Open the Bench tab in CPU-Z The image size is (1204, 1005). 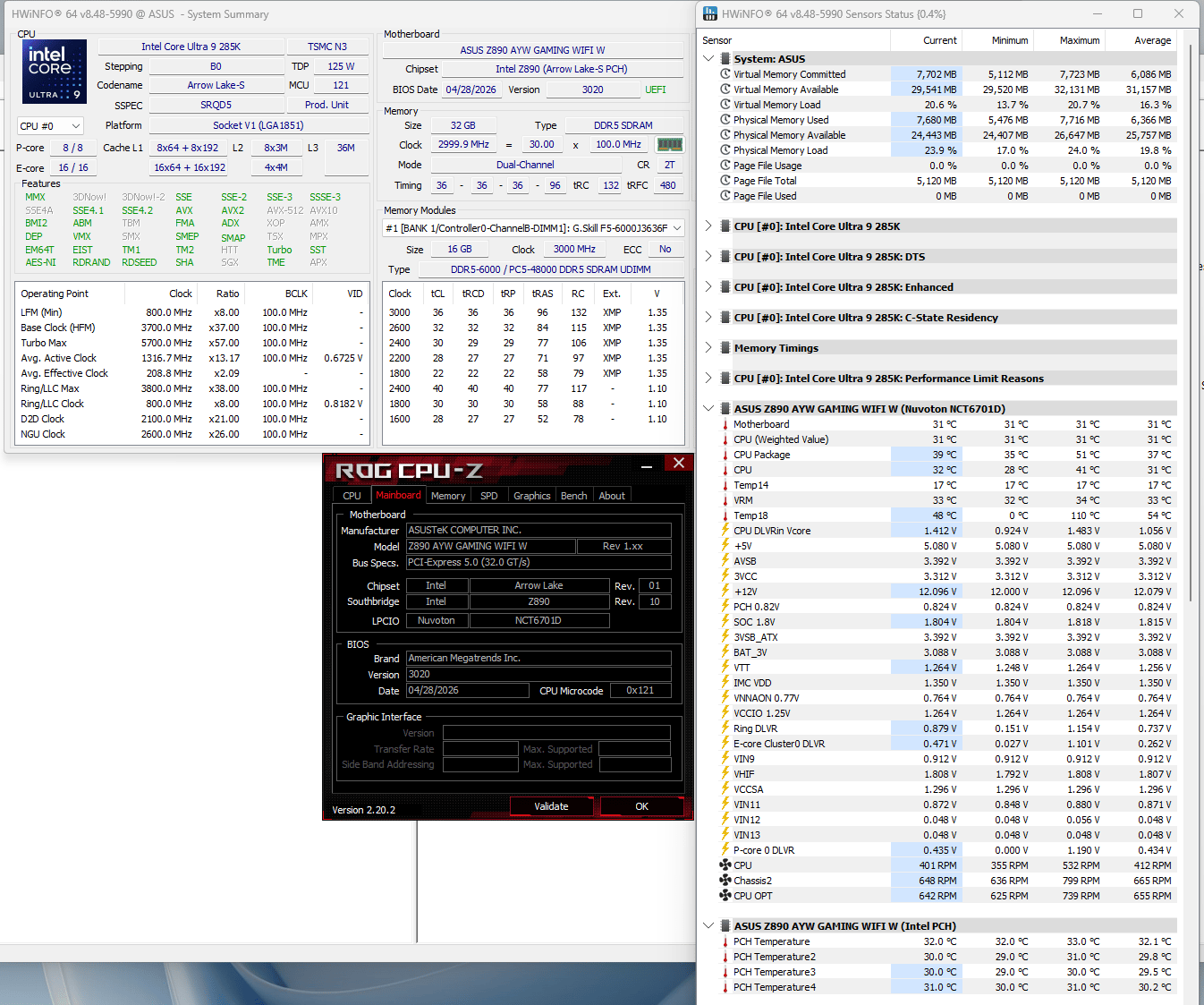coord(573,496)
